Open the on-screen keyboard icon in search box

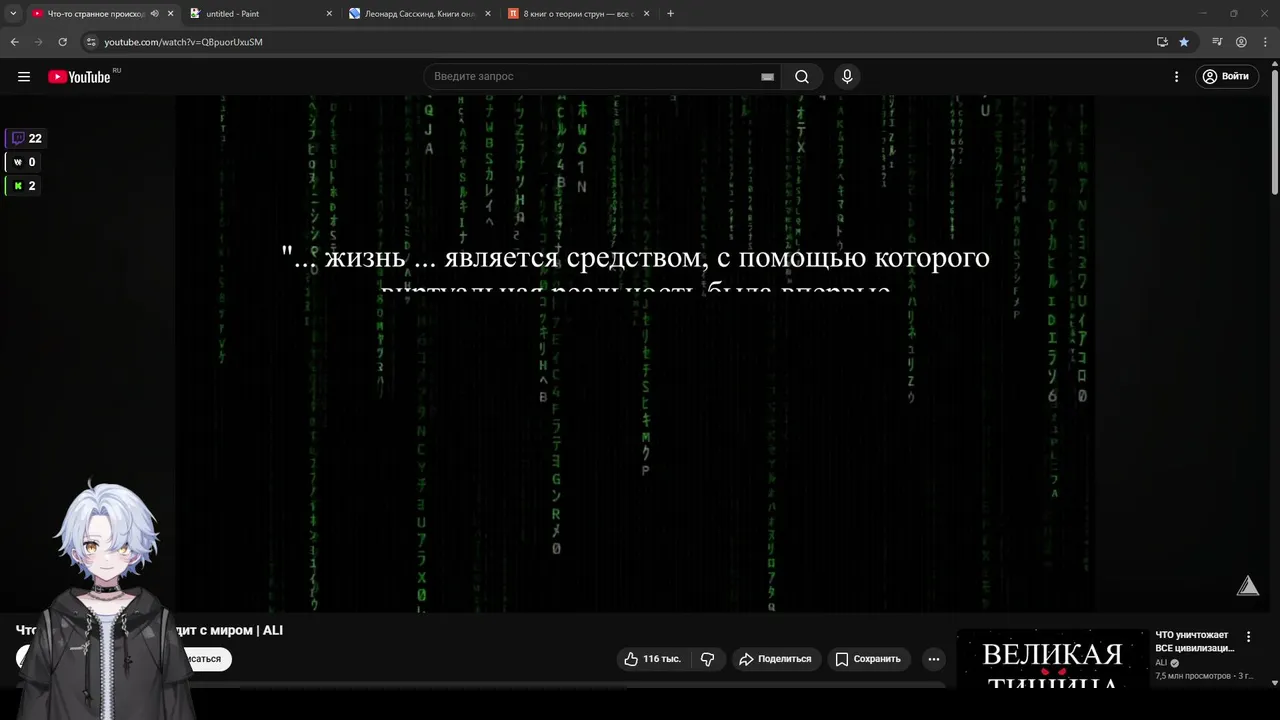pos(767,77)
